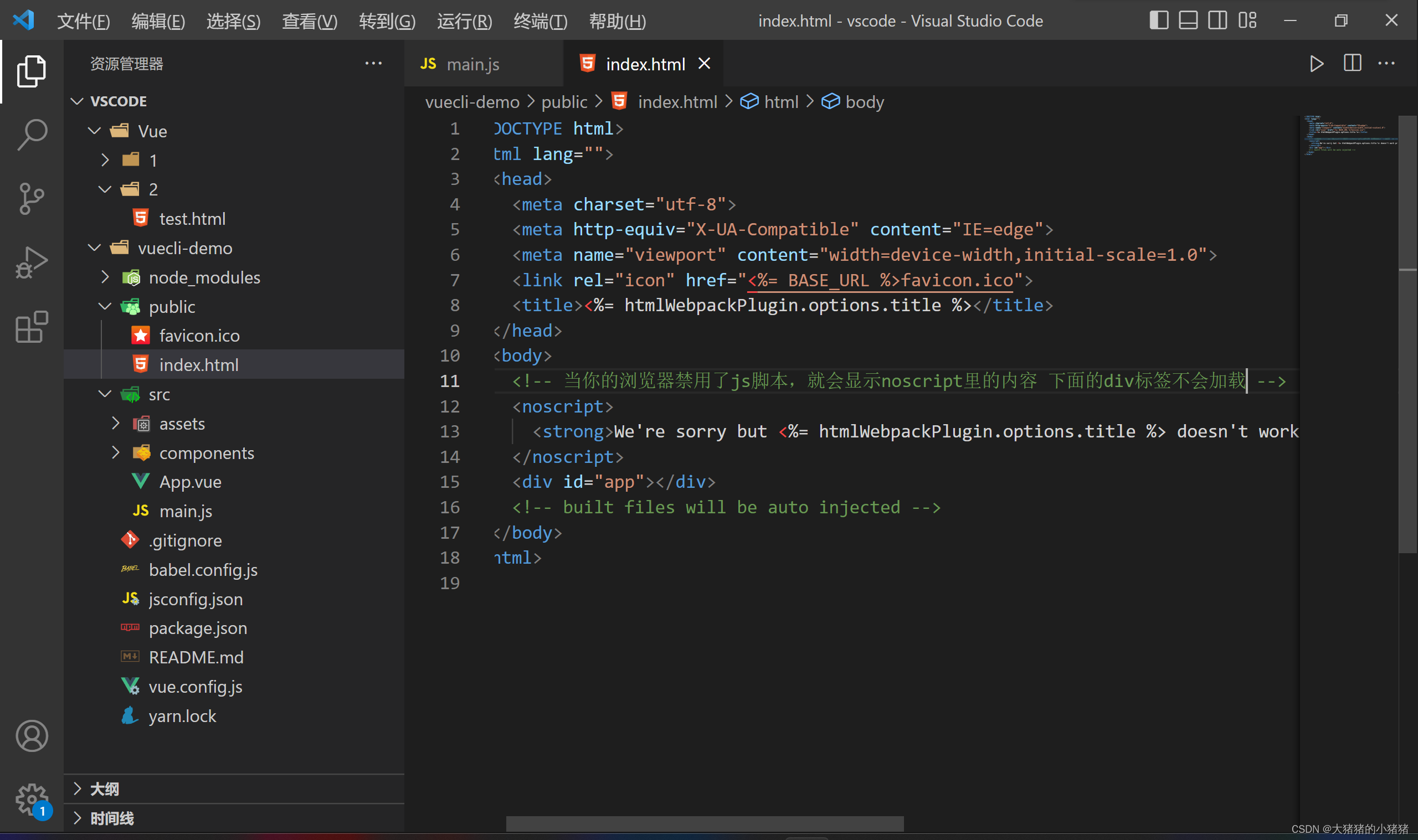Open .gitignore in the file tree
Viewport: 1418px width, 840px height.
[234, 540]
